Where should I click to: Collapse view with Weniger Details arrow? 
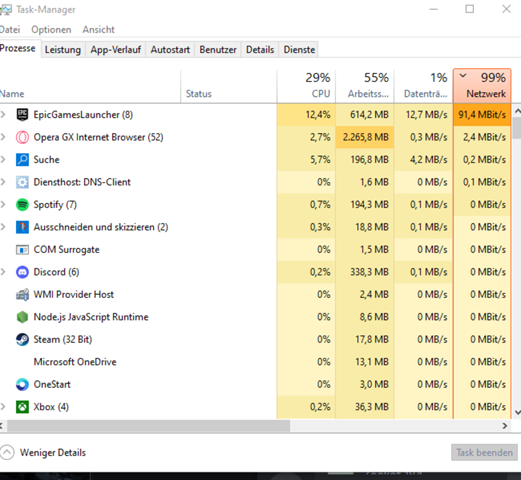[x=7, y=453]
